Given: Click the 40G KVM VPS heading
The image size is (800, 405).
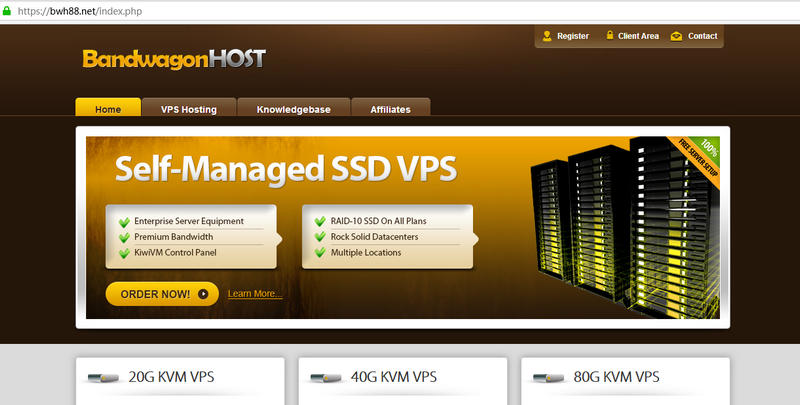Looking at the screenshot, I should pyautogui.click(x=394, y=377).
